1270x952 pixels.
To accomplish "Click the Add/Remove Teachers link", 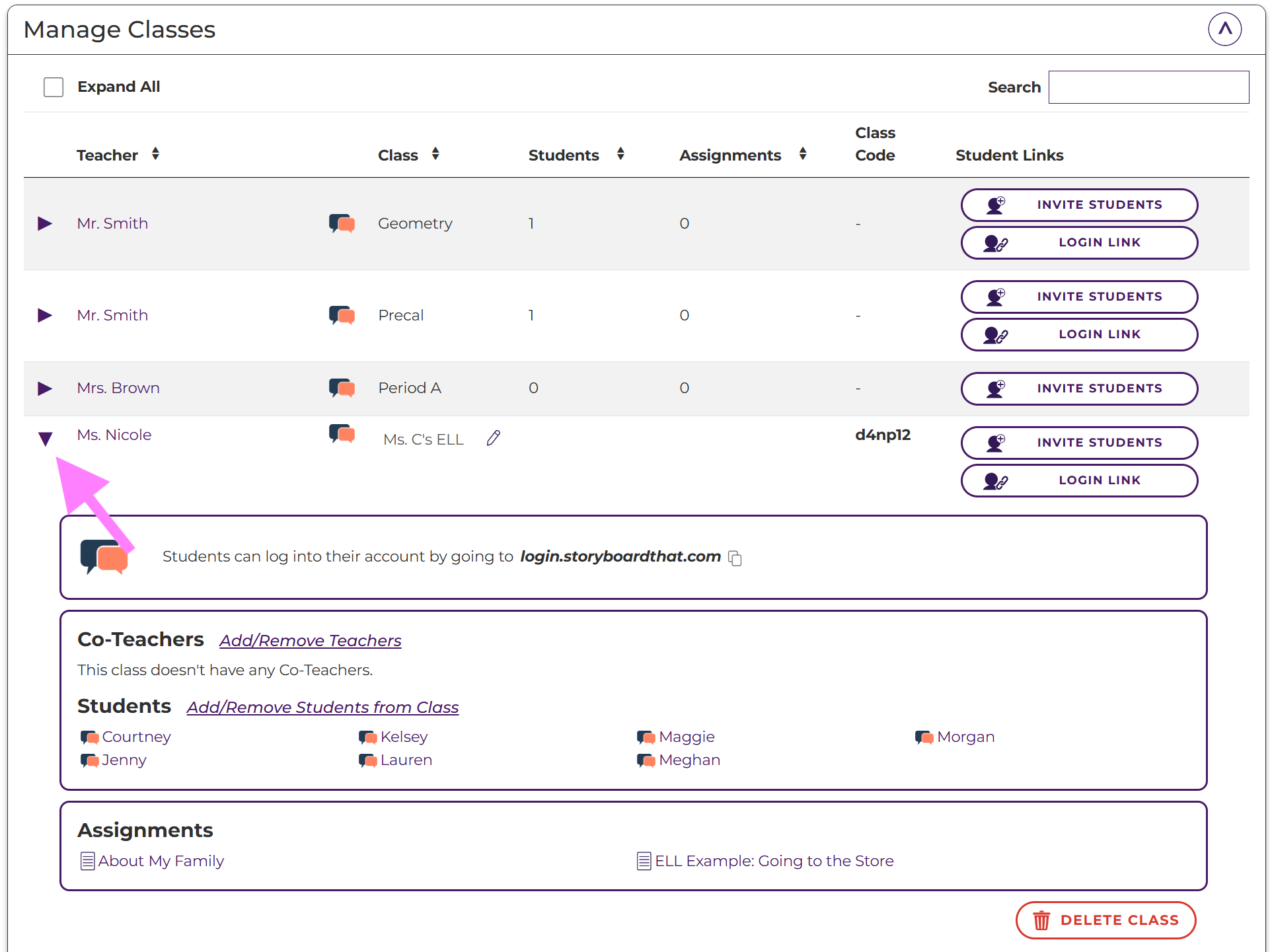I will point(310,641).
